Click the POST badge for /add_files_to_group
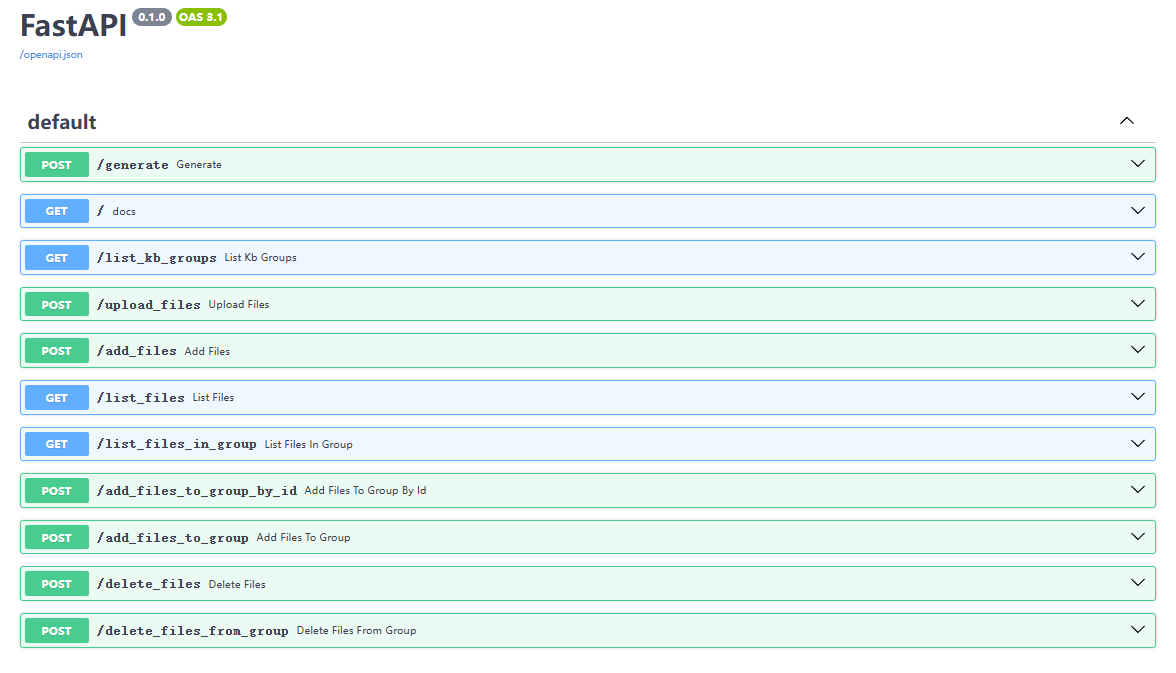The width and height of the screenshot is (1176, 673). tap(57, 537)
